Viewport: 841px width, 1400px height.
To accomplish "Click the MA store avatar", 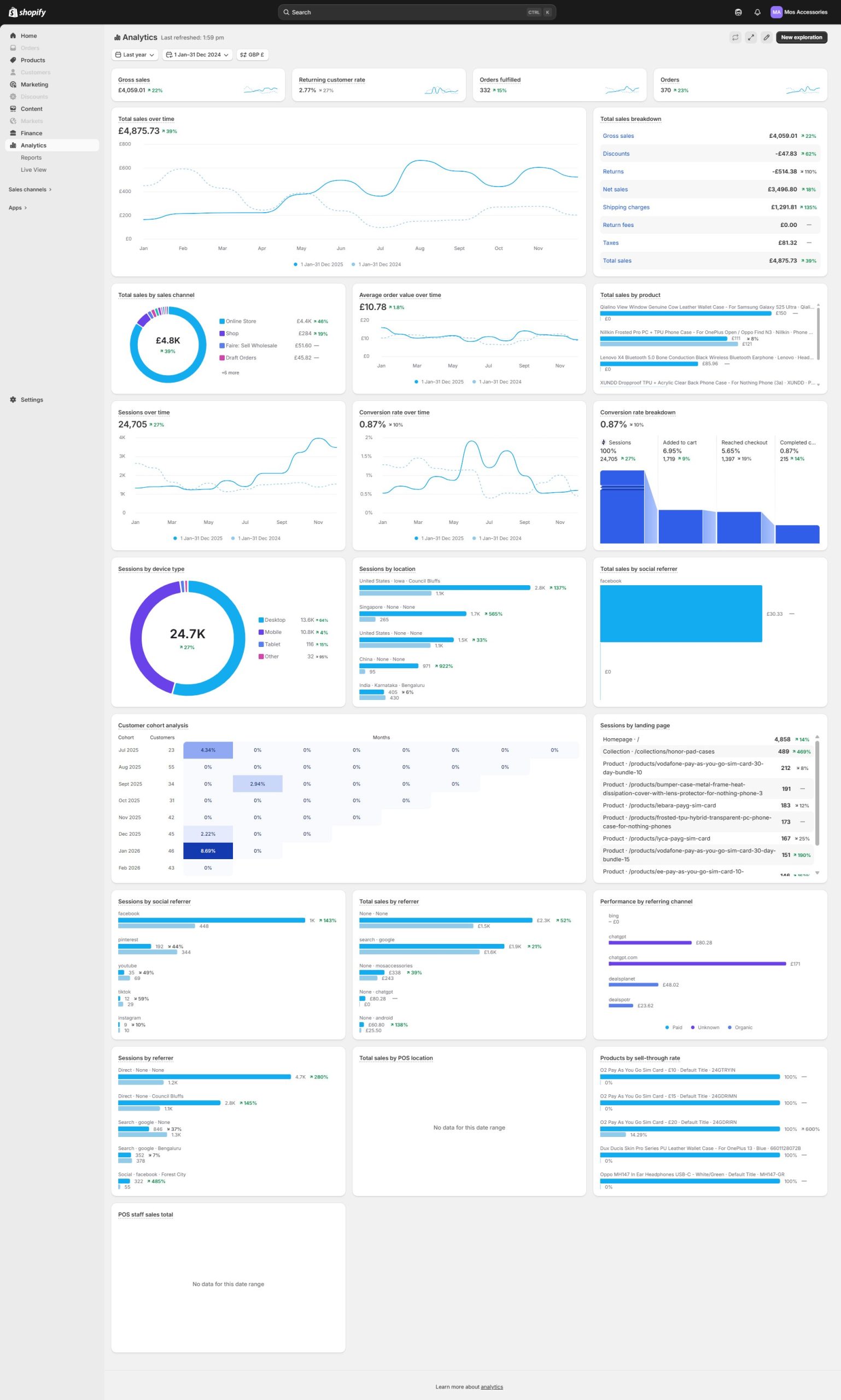I will click(776, 13).
